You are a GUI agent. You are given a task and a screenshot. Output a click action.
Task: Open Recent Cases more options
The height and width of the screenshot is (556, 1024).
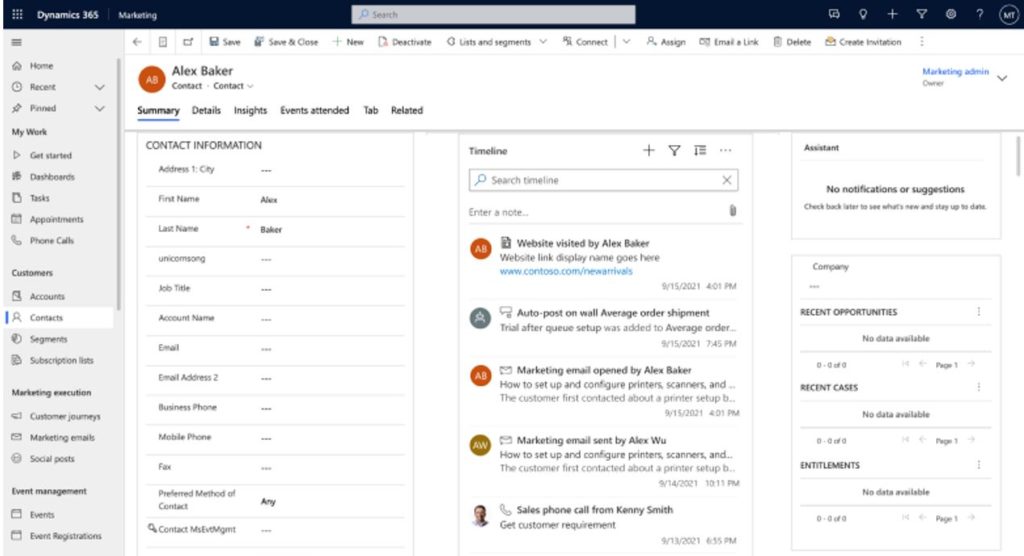pos(978,387)
